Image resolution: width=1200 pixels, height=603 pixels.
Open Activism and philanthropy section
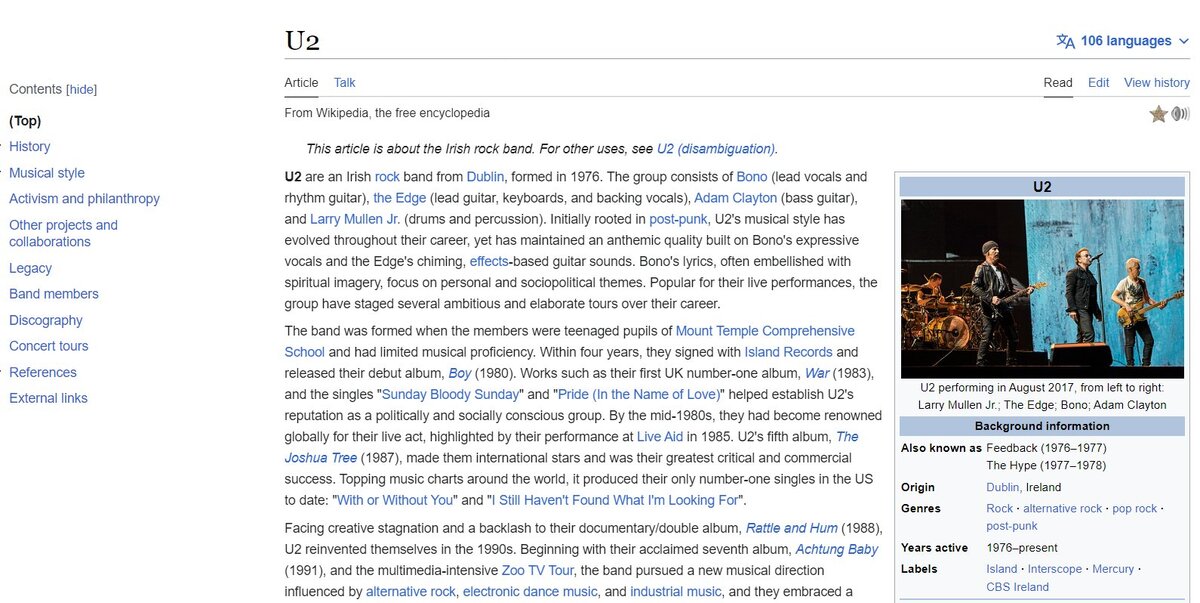pos(84,199)
